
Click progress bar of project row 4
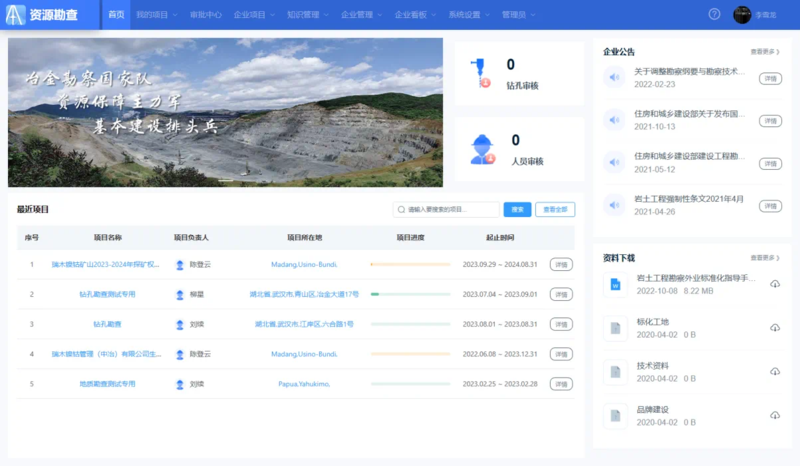[x=411, y=354]
